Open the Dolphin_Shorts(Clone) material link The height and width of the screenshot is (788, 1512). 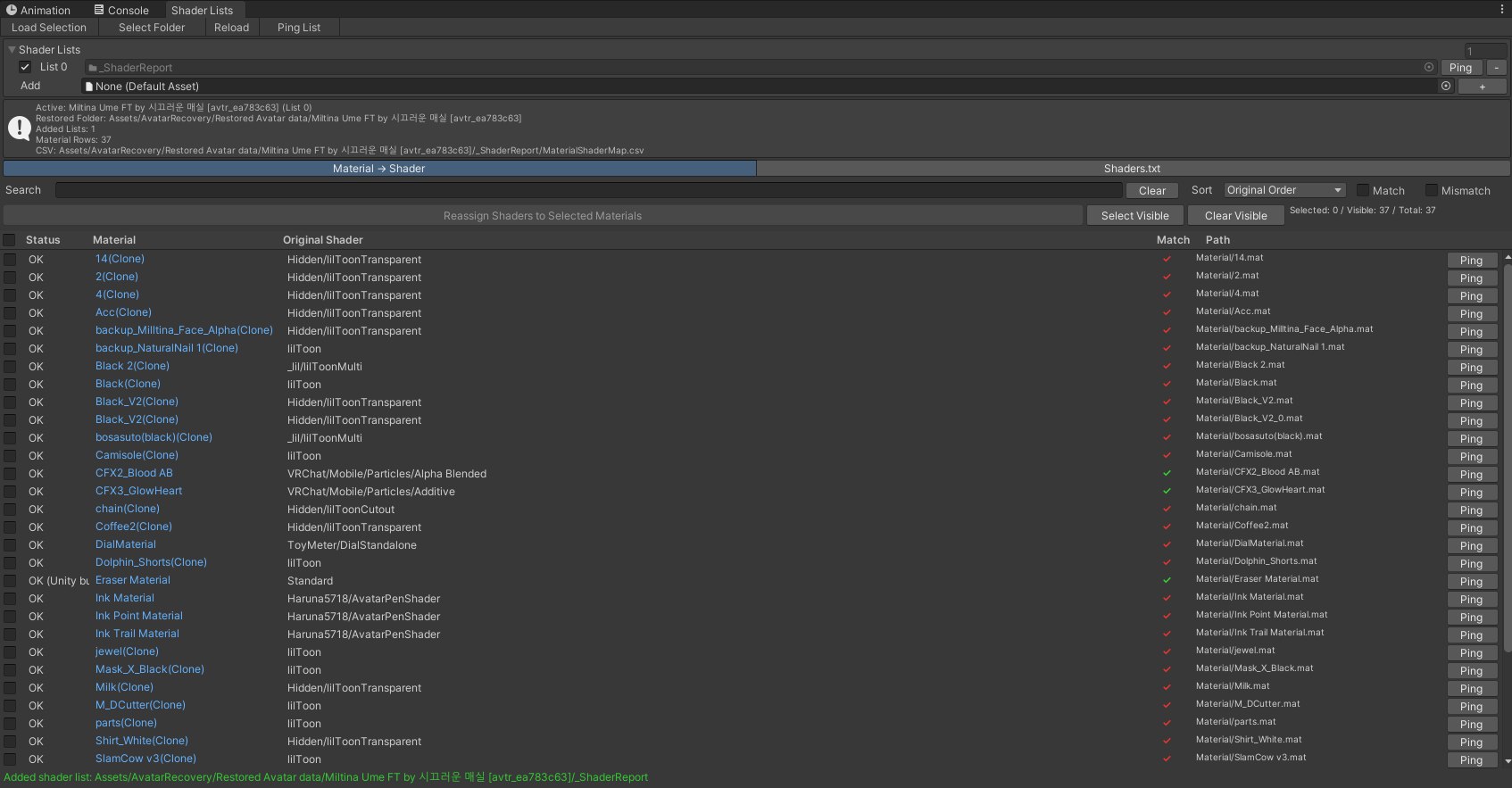coord(151,562)
